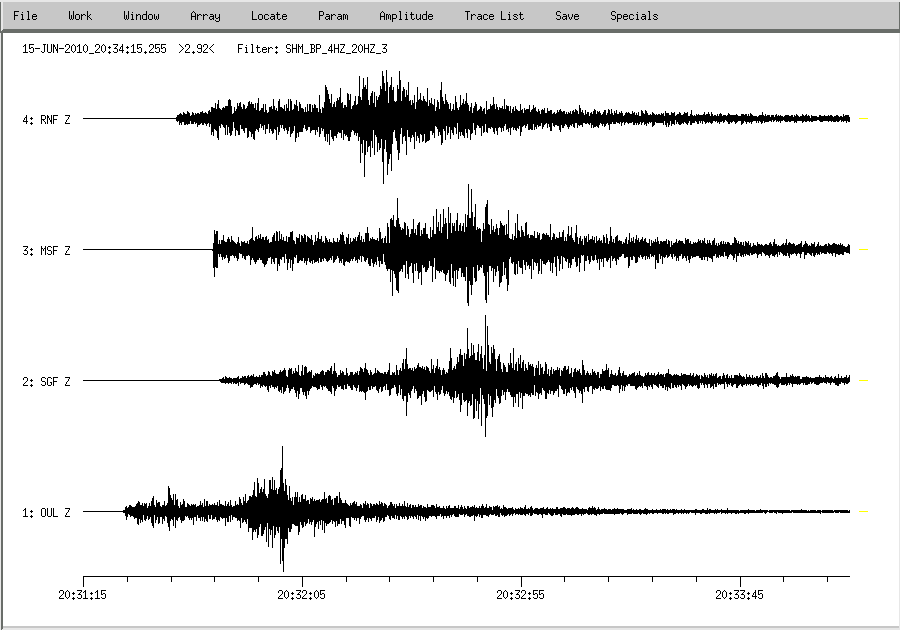Viewport: 900px width, 630px height.
Task: Open the Trace List menu
Action: (494, 16)
